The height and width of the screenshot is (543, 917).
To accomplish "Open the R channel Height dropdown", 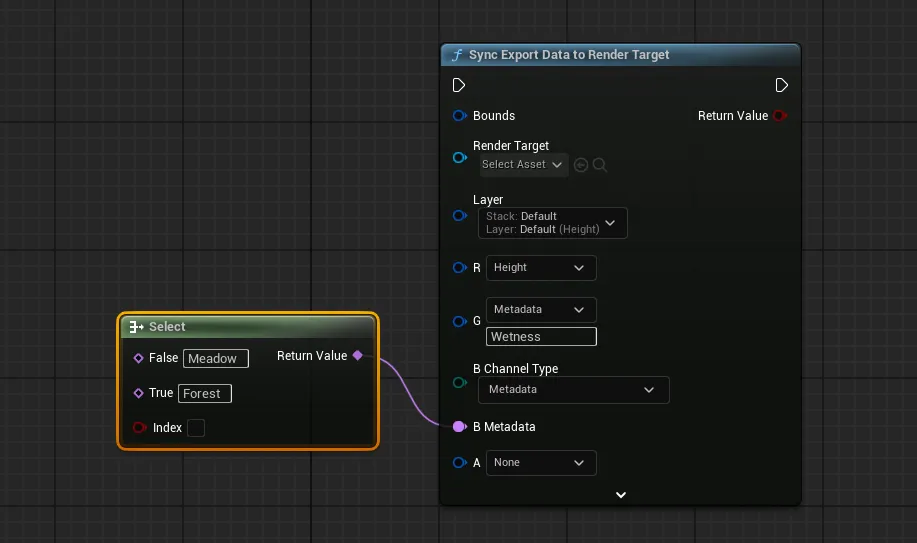I will tap(540, 268).
